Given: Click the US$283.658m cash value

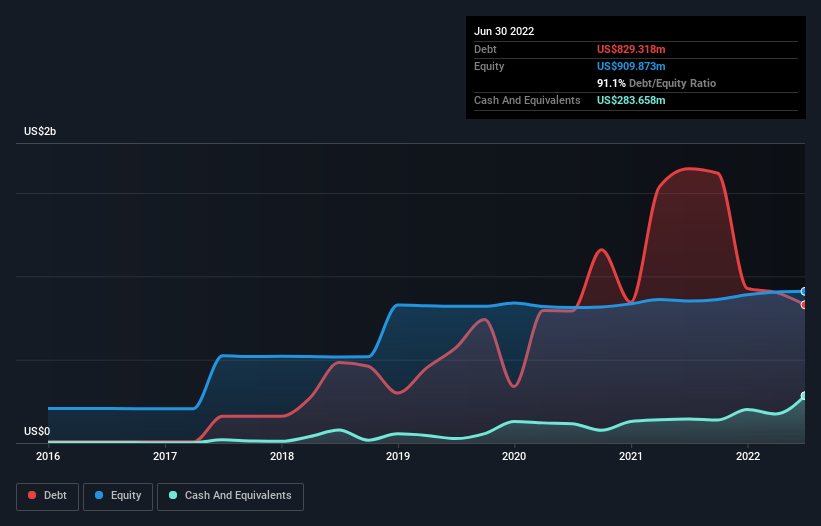Looking at the screenshot, I should click(x=631, y=100).
